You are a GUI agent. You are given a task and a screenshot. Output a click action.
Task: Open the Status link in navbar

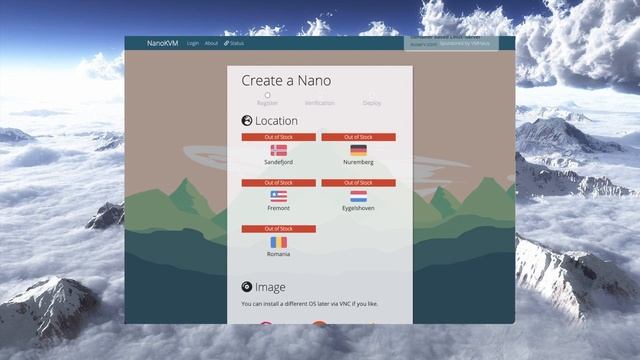tap(234, 43)
